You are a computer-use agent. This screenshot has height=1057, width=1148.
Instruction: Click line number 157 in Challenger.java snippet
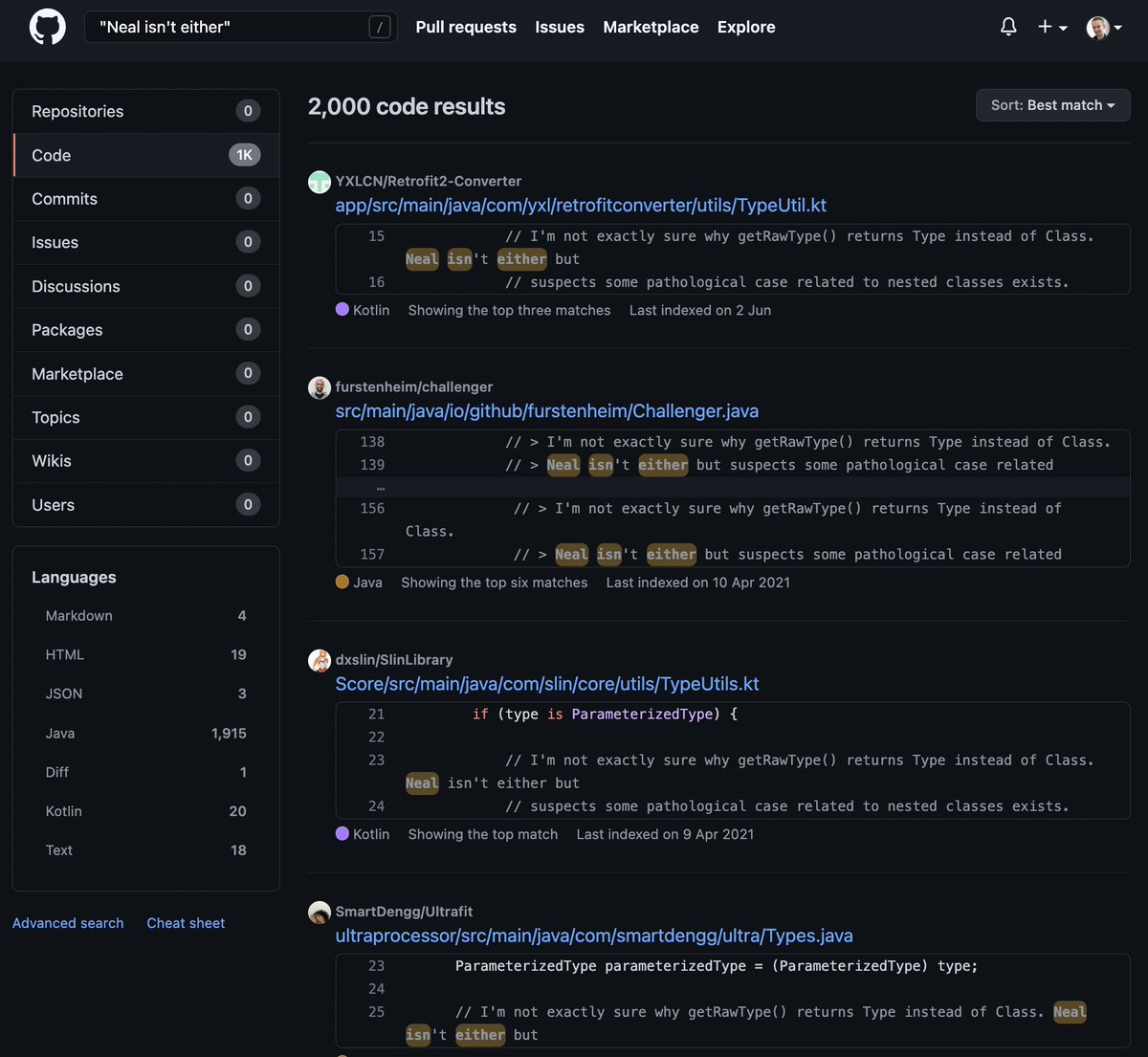[x=372, y=555]
